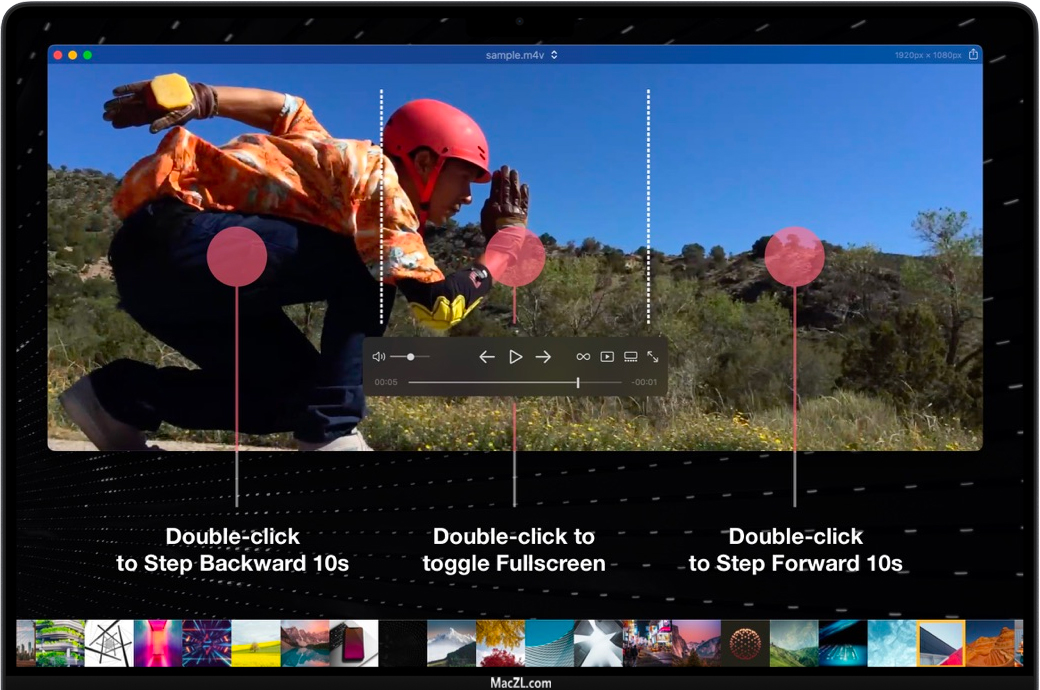Select the black-and-white geometric lines thumbnail
Image resolution: width=1040 pixels, height=690 pixels.
pyautogui.click(x=109, y=643)
